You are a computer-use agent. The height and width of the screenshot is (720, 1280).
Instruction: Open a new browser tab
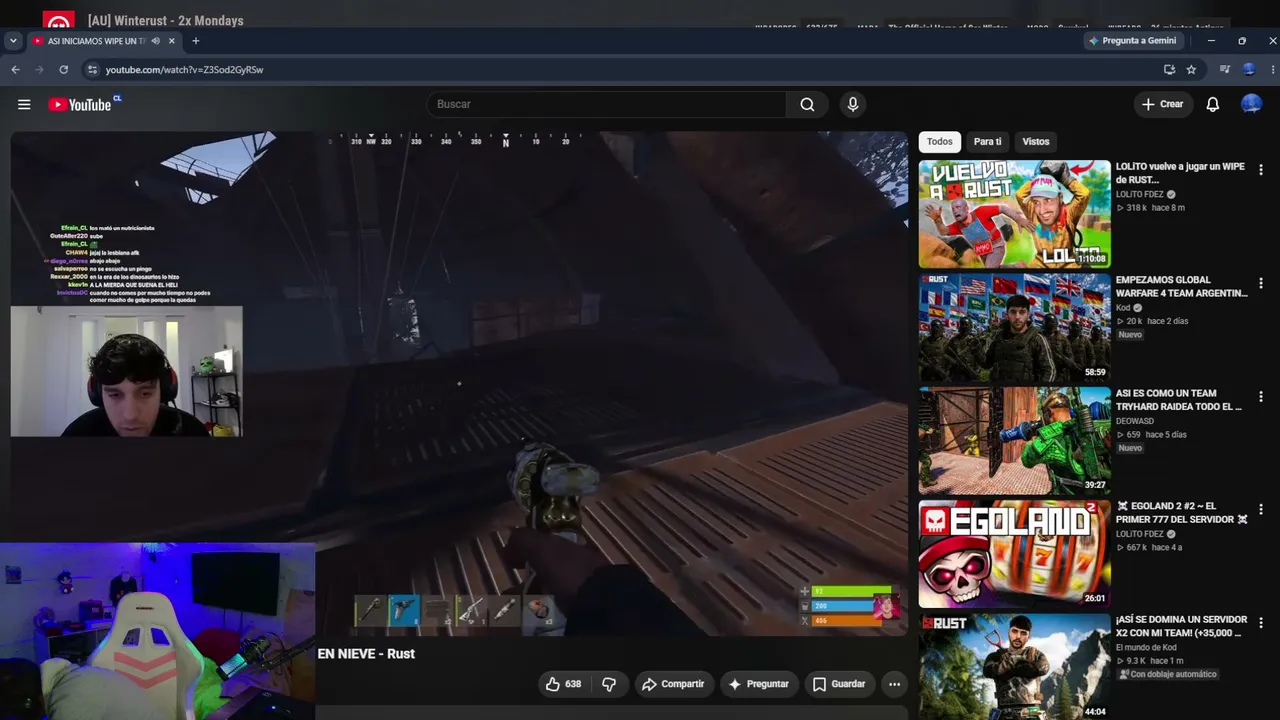point(195,41)
